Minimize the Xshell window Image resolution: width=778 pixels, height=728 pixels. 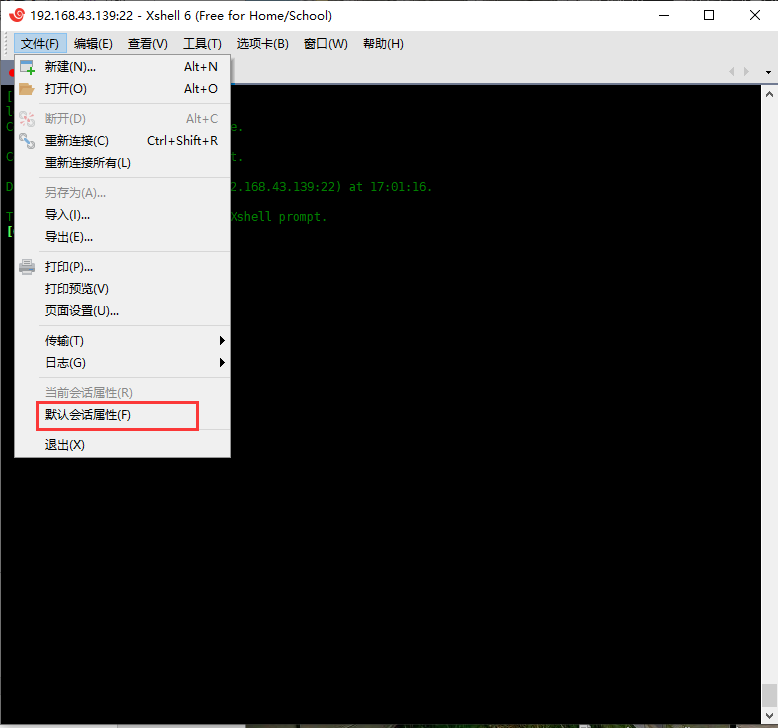click(664, 15)
